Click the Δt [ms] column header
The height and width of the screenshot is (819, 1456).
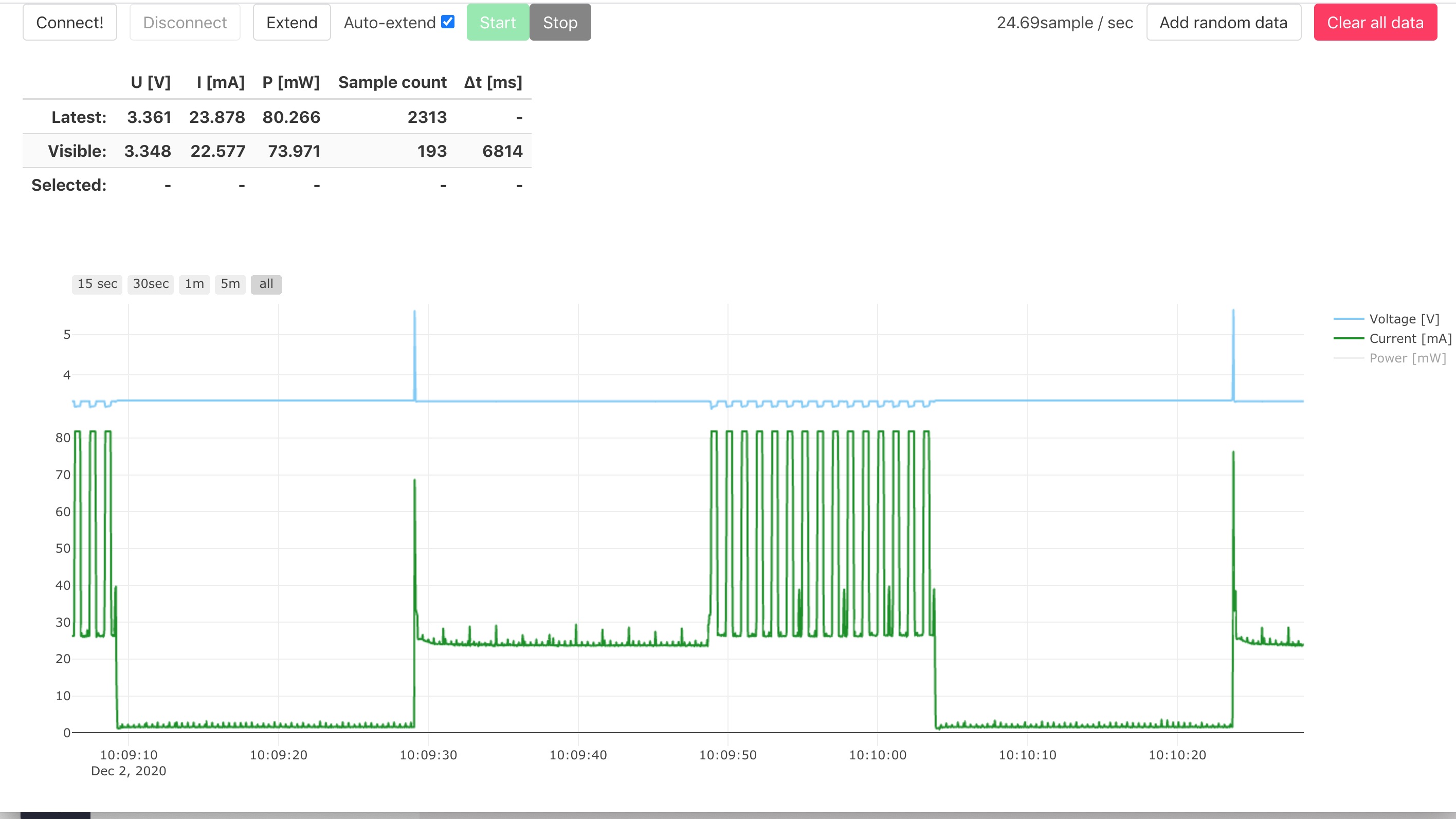tap(493, 83)
